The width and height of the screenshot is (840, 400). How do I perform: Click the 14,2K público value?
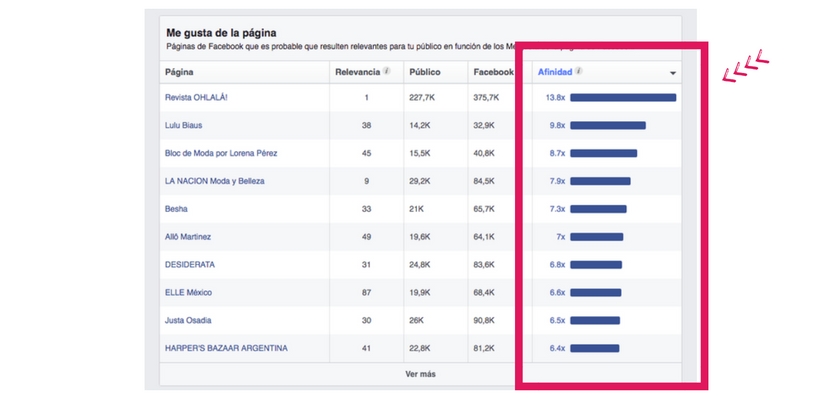[419, 125]
